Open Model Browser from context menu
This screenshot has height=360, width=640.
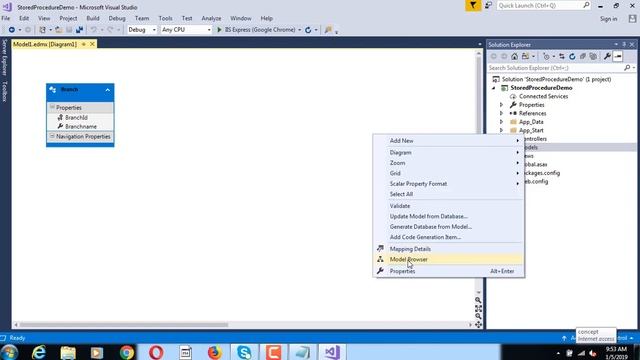pyautogui.click(x=449, y=259)
